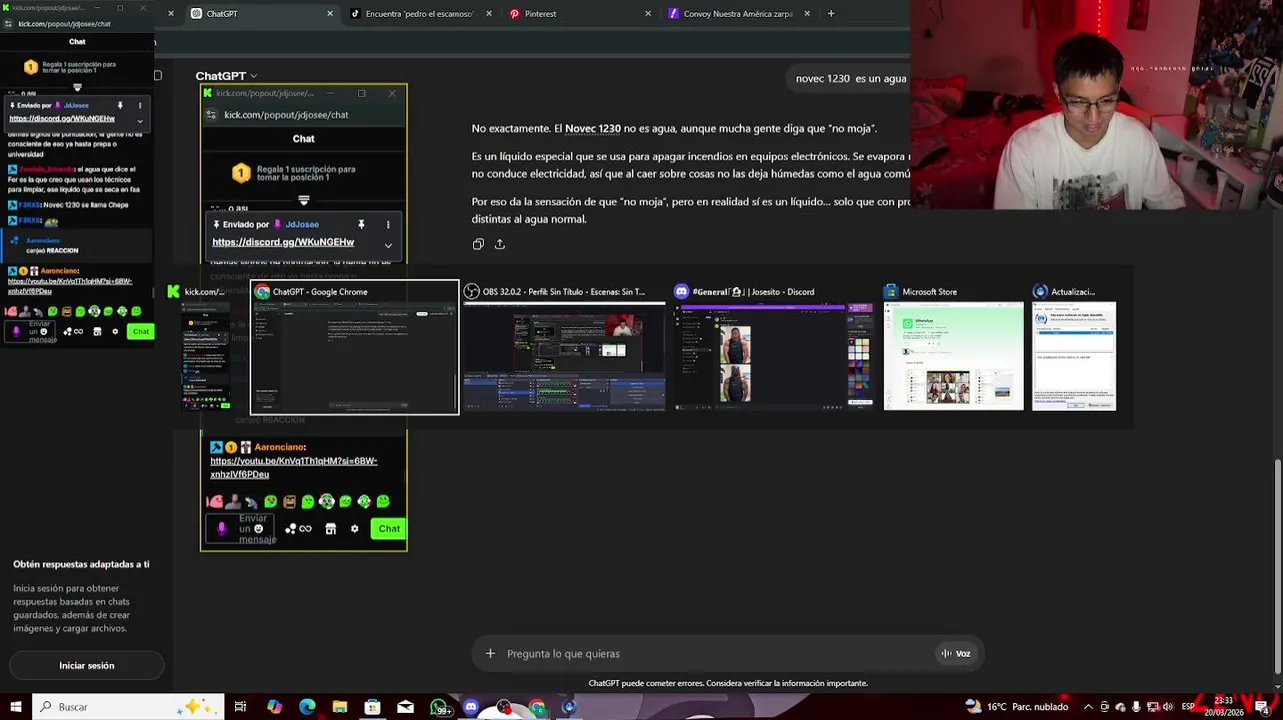Toggle pin on large pinned Discord message
This screenshot has height=720, width=1283.
pyautogui.click(x=361, y=225)
